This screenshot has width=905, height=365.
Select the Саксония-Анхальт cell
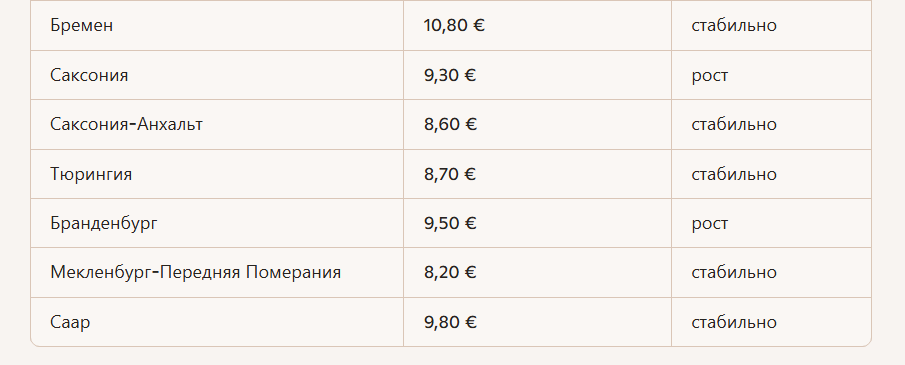126,124
